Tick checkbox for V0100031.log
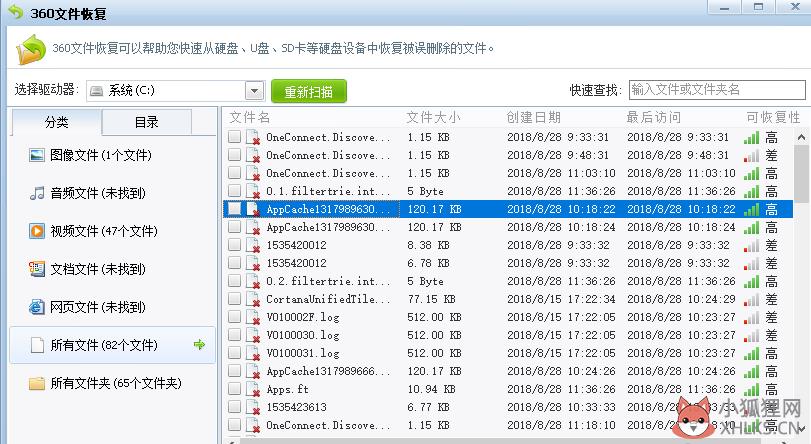This screenshot has width=811, height=444. pyautogui.click(x=235, y=352)
